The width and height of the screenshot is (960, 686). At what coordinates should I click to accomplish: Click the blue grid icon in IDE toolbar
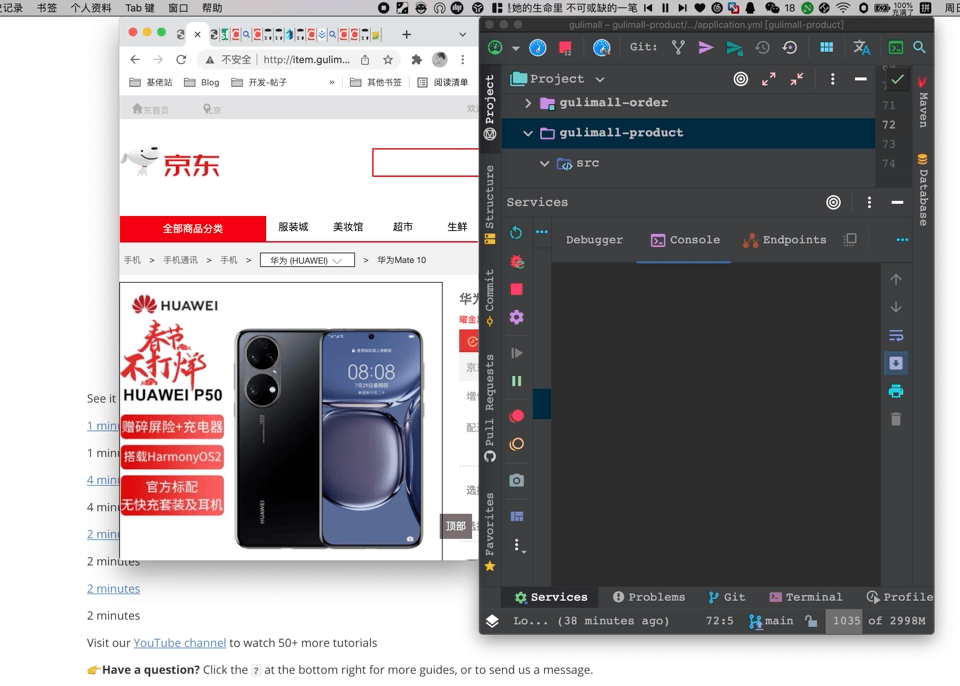tap(827, 47)
